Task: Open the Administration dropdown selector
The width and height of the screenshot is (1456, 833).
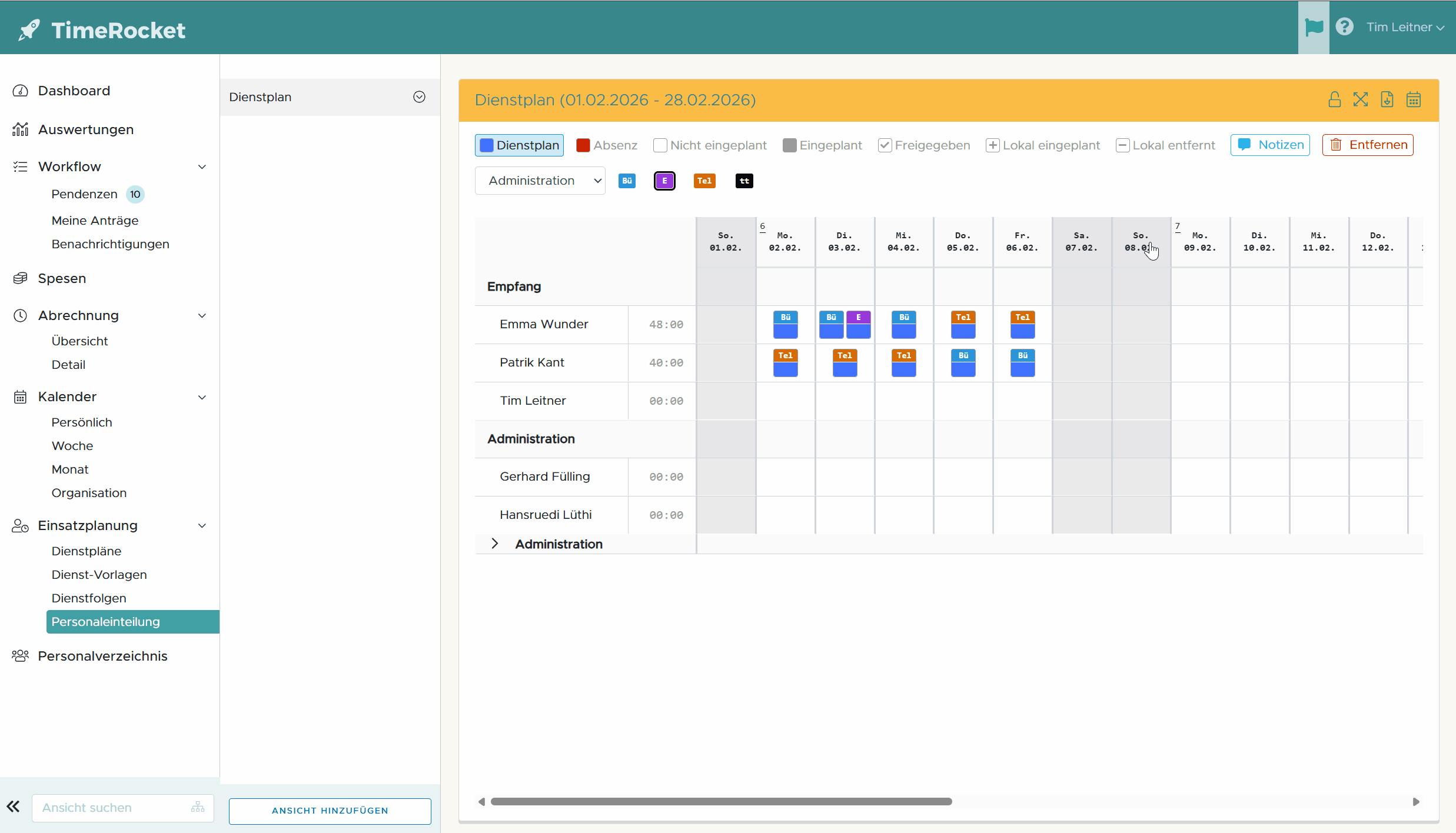Action: (540, 181)
